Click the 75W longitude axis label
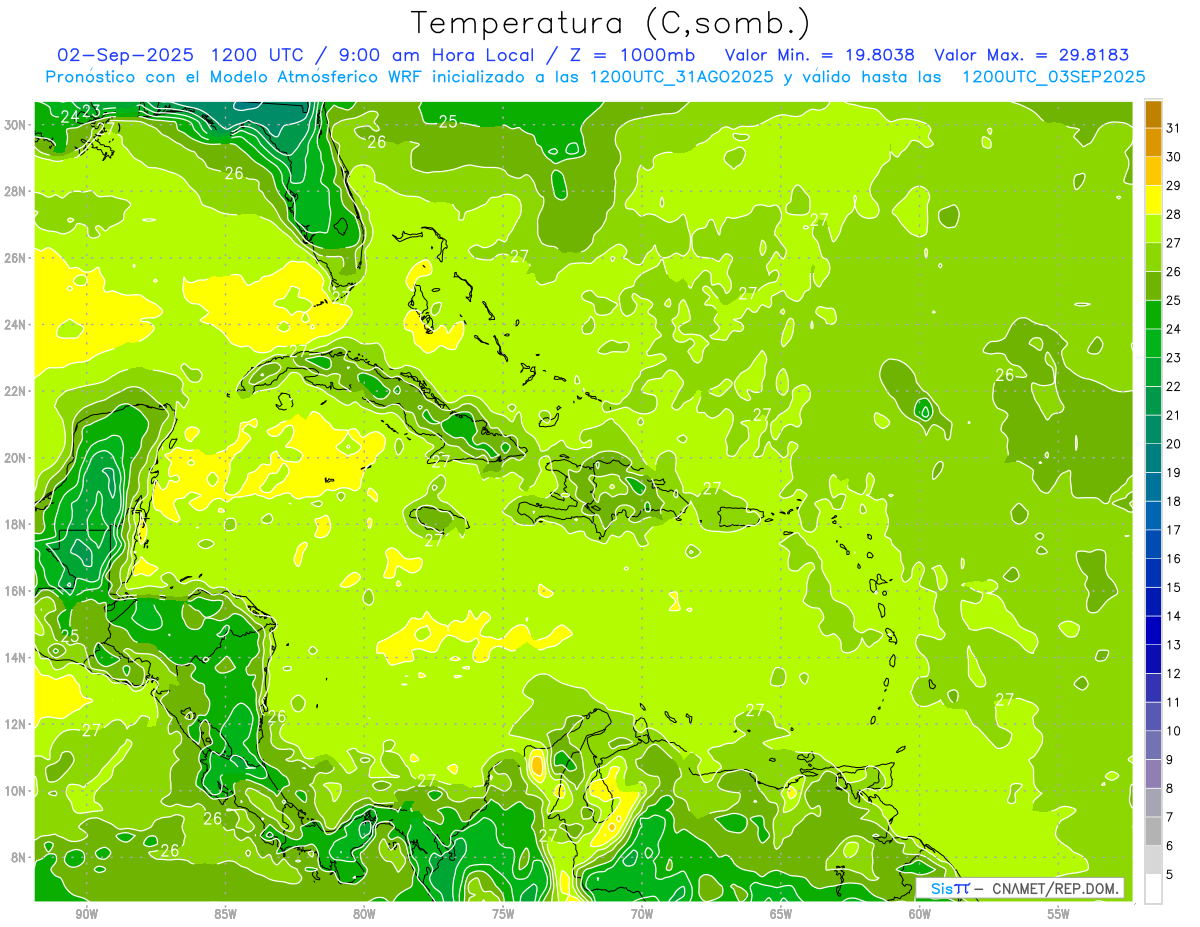Viewport: 1200px width, 927px height. coord(503,914)
